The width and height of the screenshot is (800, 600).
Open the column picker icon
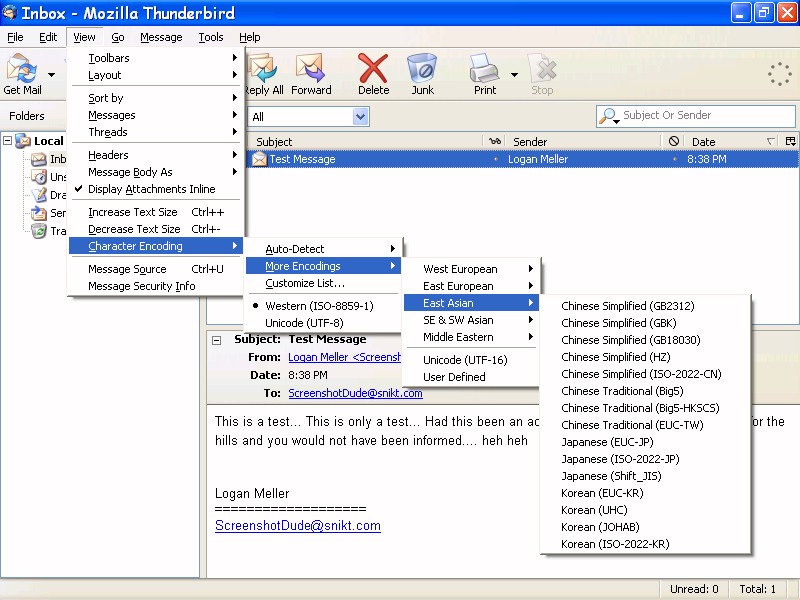pyautogui.click(x=791, y=141)
